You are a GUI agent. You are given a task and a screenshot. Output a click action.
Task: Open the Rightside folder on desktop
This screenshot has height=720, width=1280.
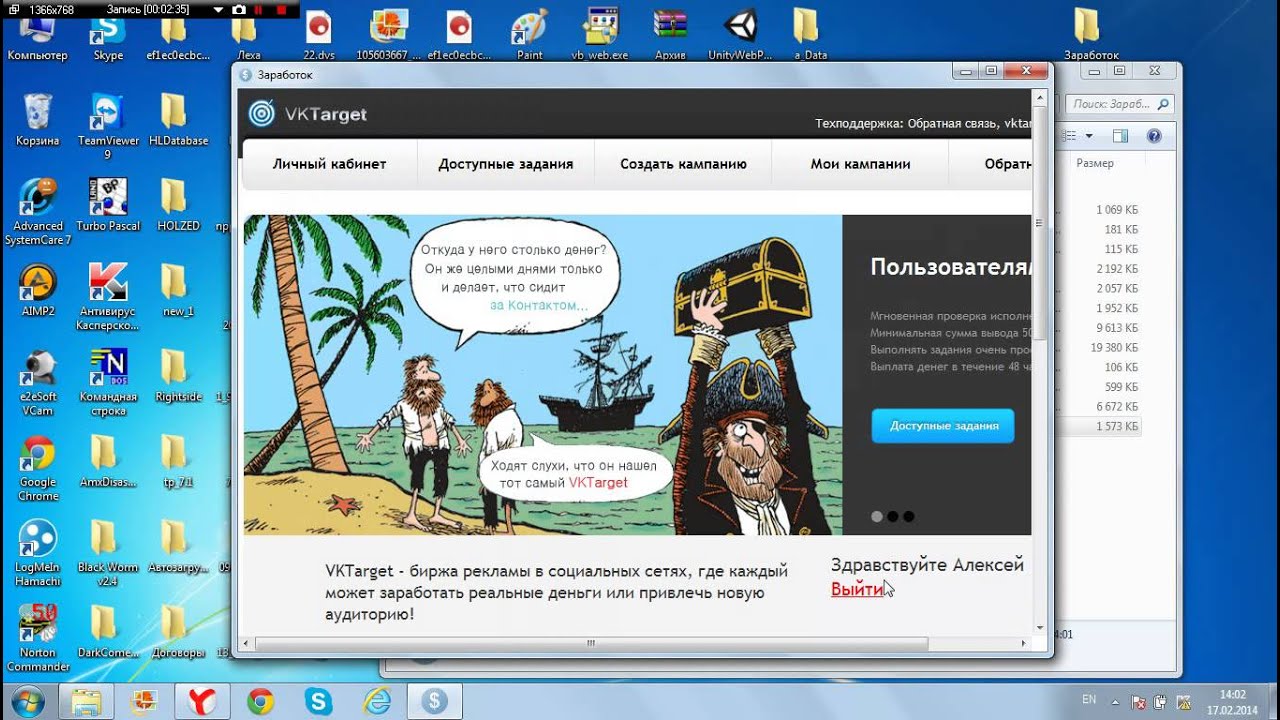click(x=178, y=376)
